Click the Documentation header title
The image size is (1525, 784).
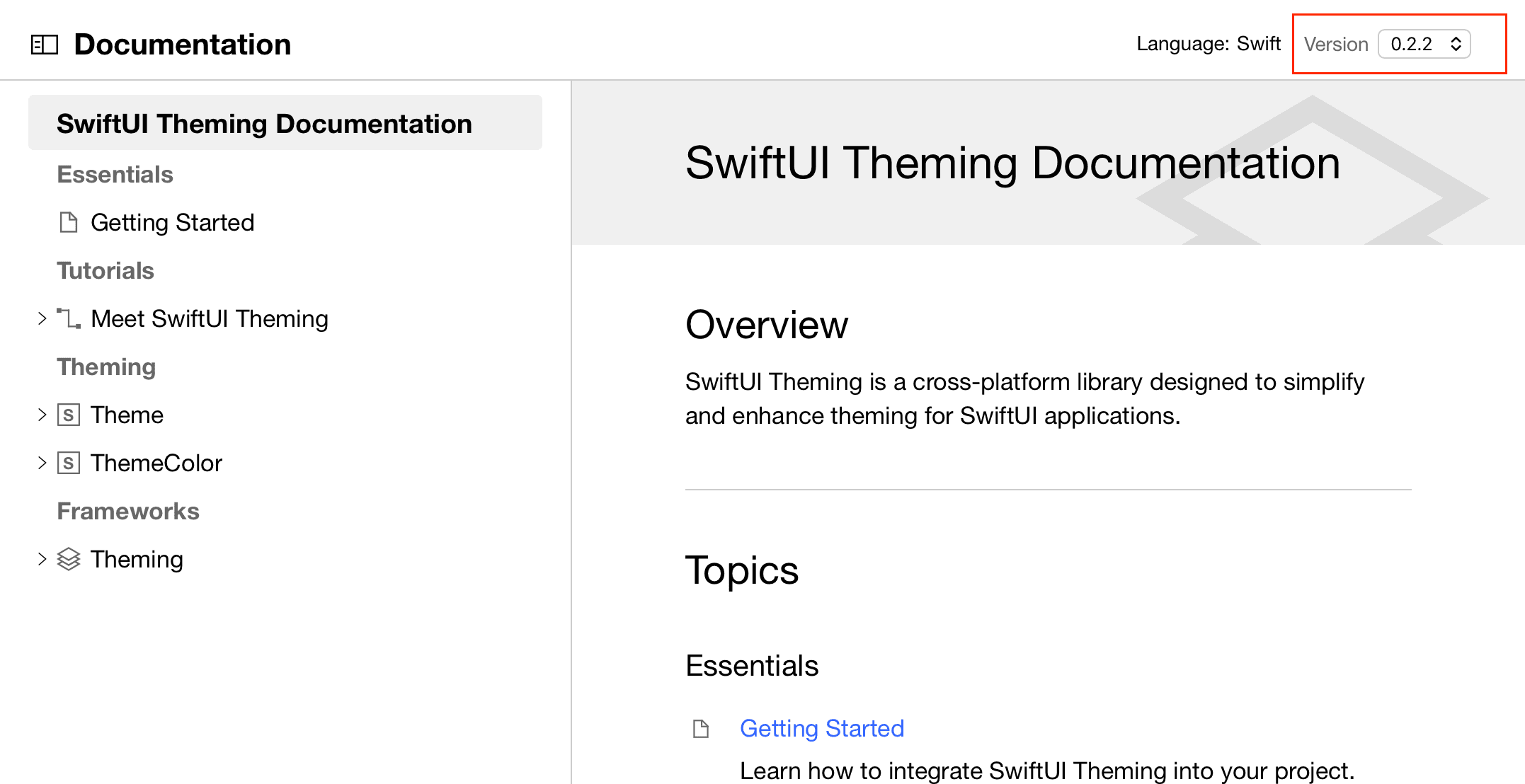click(x=183, y=45)
